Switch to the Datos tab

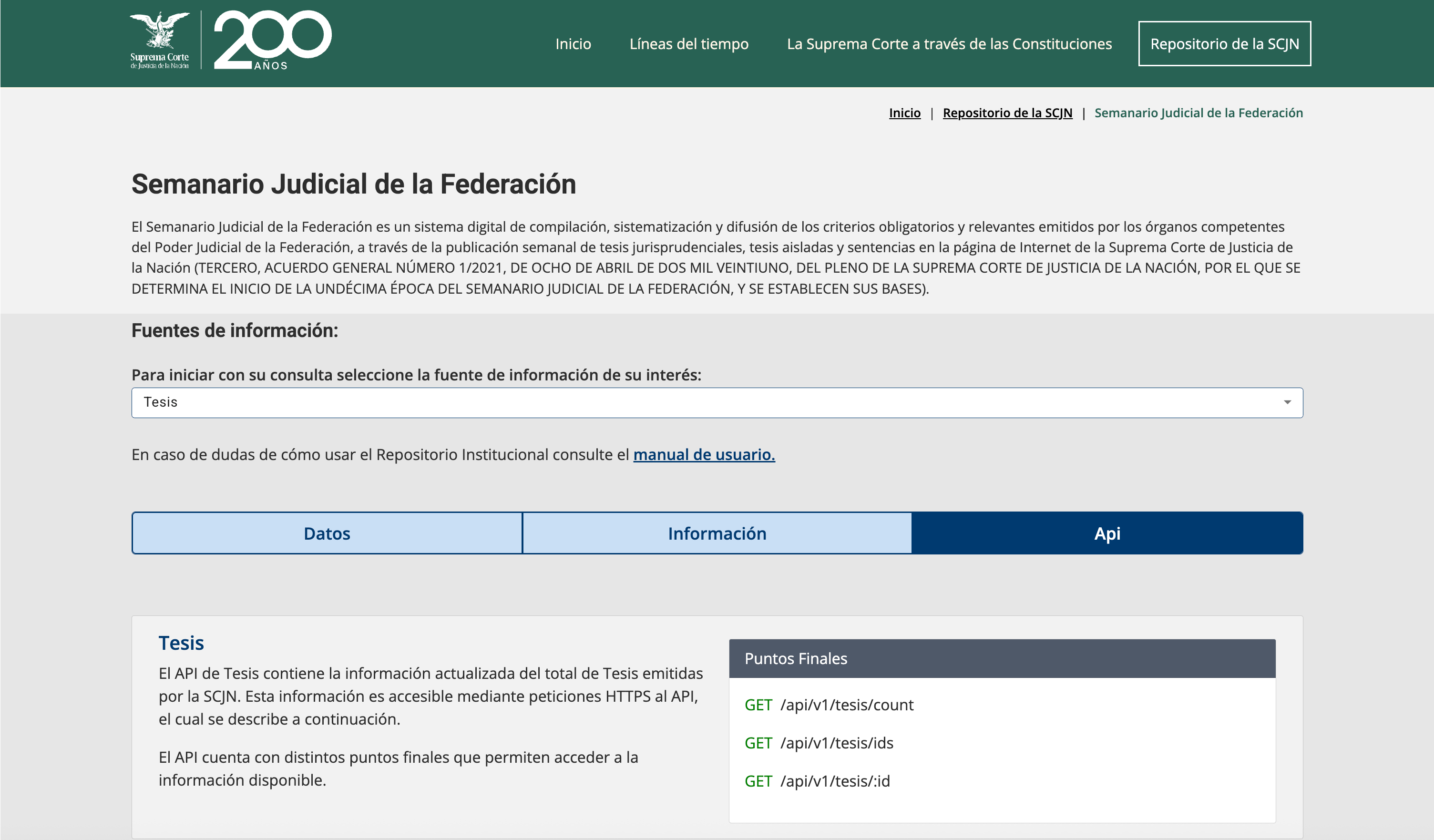point(327,533)
